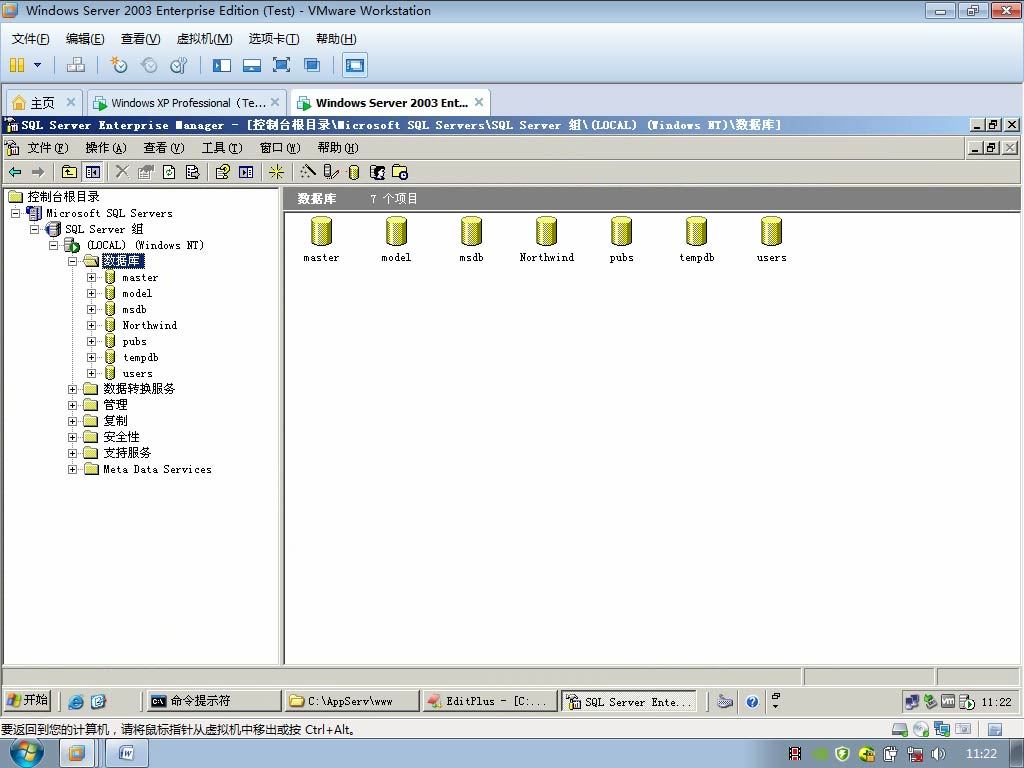Open VMware 虚拟机(M) menu
1024x768 pixels.
(204, 39)
